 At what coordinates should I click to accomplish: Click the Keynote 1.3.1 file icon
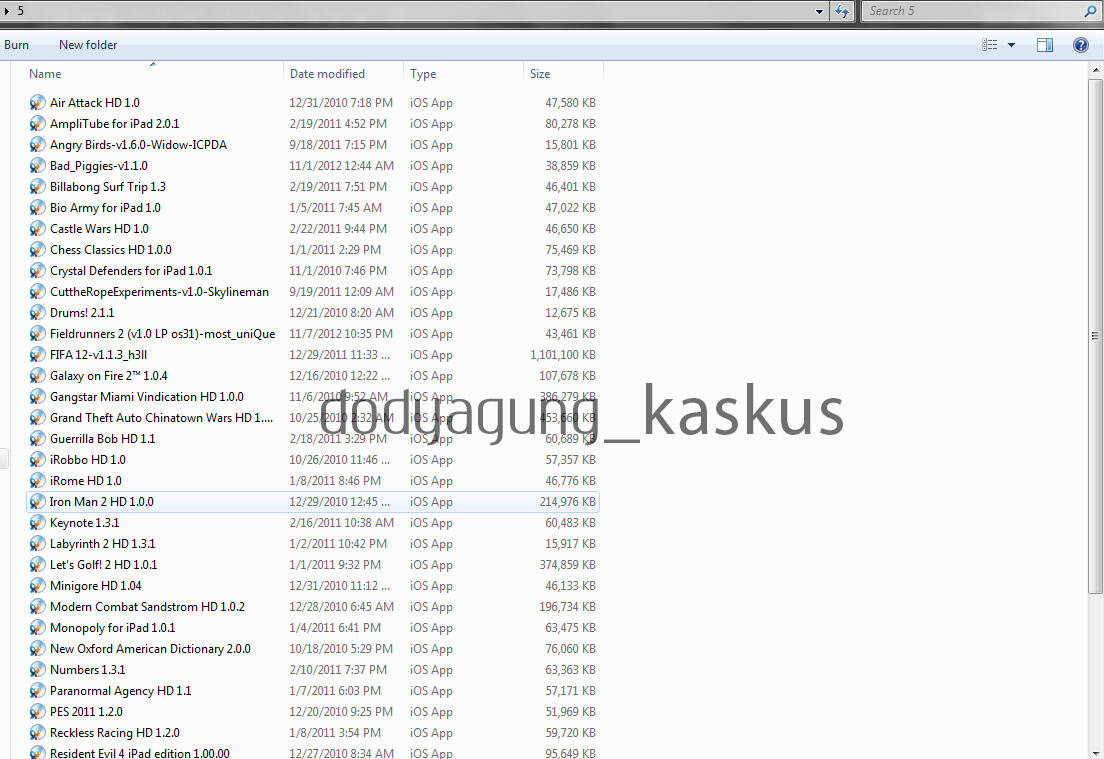coord(37,523)
